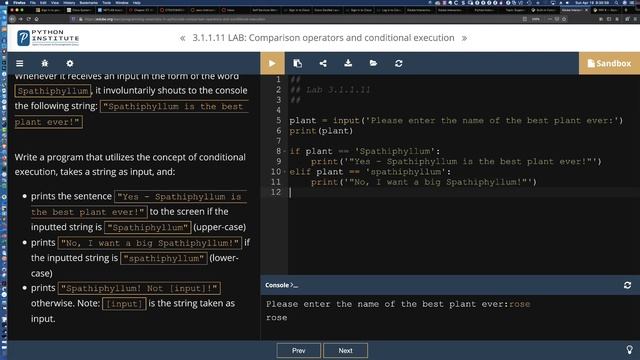The width and height of the screenshot is (640, 360).
Task: Open the hamburger menu in the left panel
Action: (20, 63)
